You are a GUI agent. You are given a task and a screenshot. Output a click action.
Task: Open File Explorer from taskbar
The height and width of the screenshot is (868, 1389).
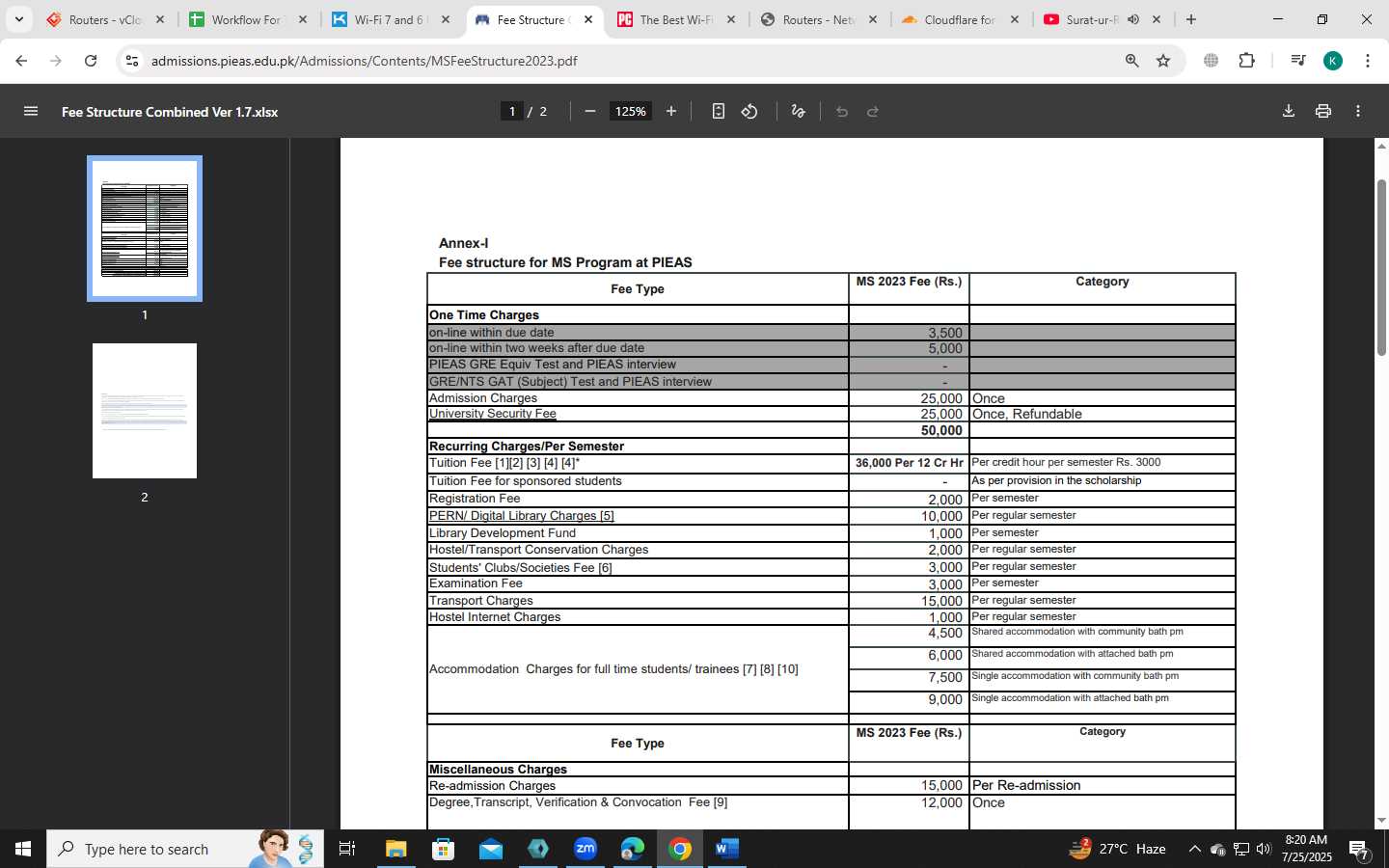click(x=396, y=849)
